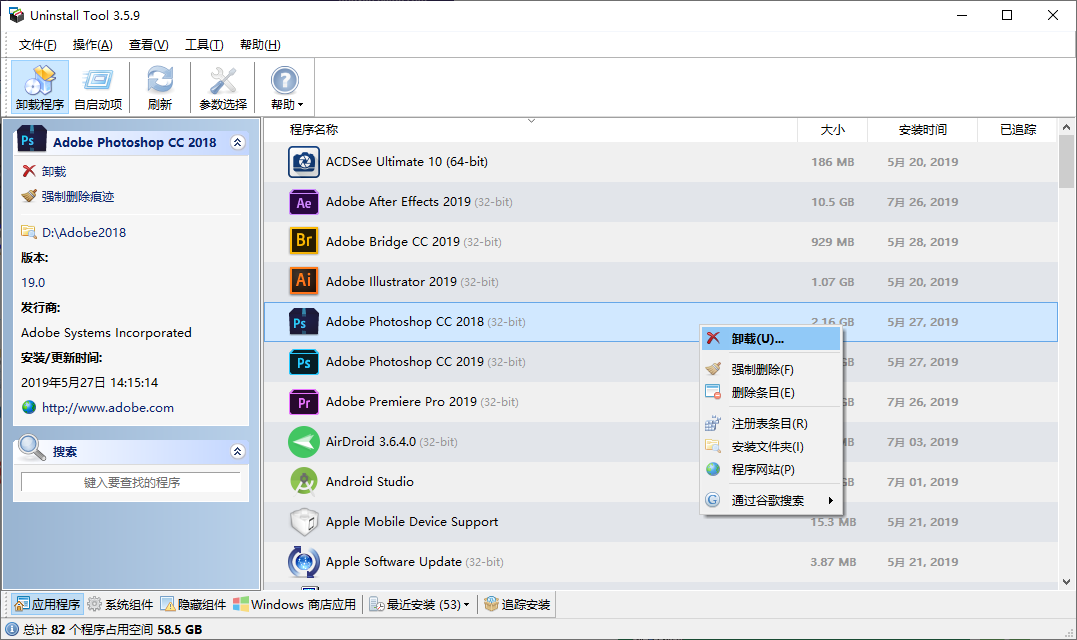Click the Photoshop CC 2019 Ps icon
The width and height of the screenshot is (1077, 640).
pyautogui.click(x=304, y=362)
